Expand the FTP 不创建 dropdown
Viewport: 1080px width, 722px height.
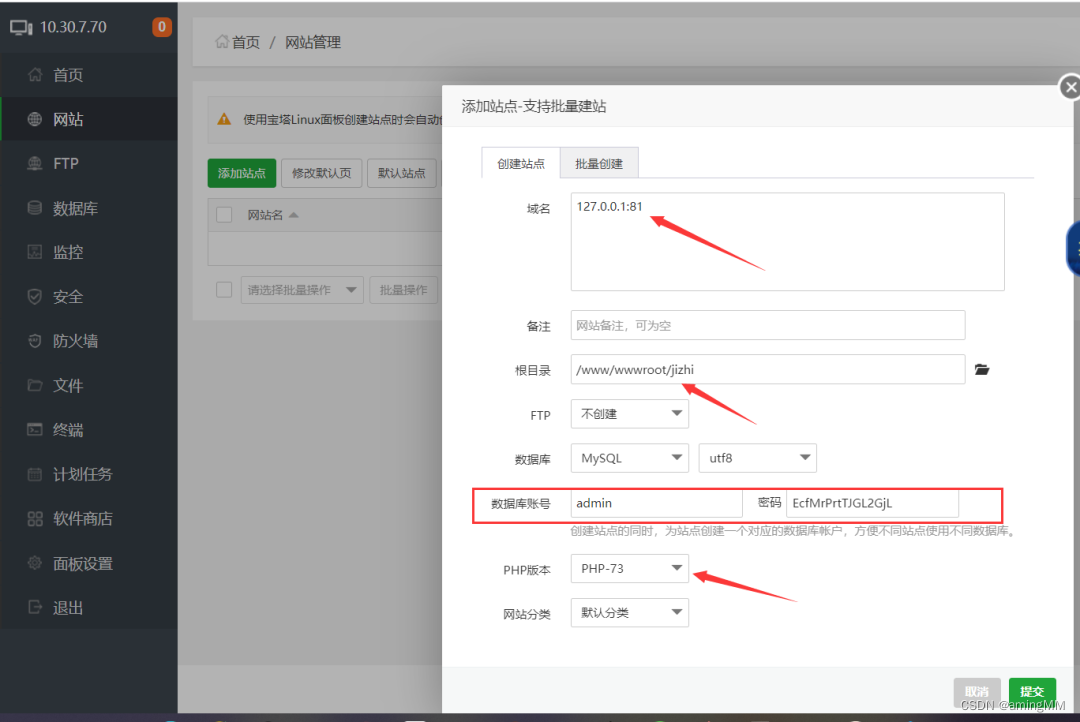pyautogui.click(x=629, y=413)
